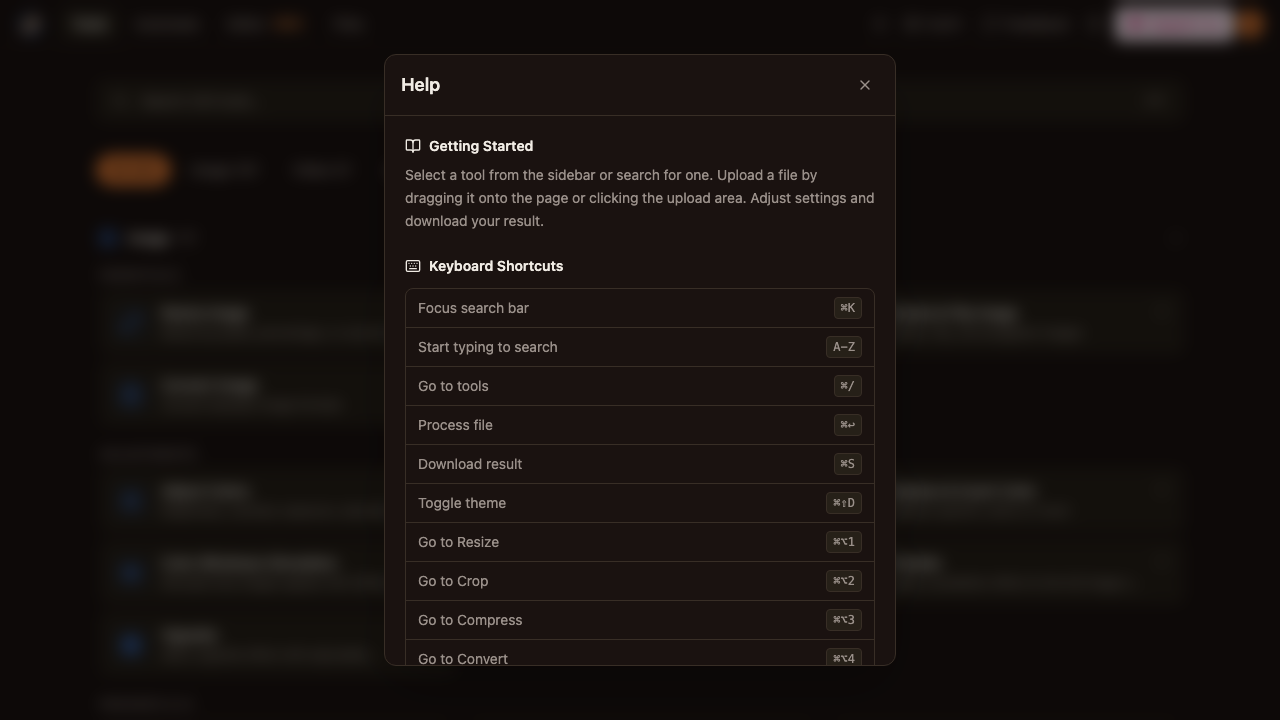Click the A–Z shortcut badge
1280x720 pixels.
tap(844, 347)
